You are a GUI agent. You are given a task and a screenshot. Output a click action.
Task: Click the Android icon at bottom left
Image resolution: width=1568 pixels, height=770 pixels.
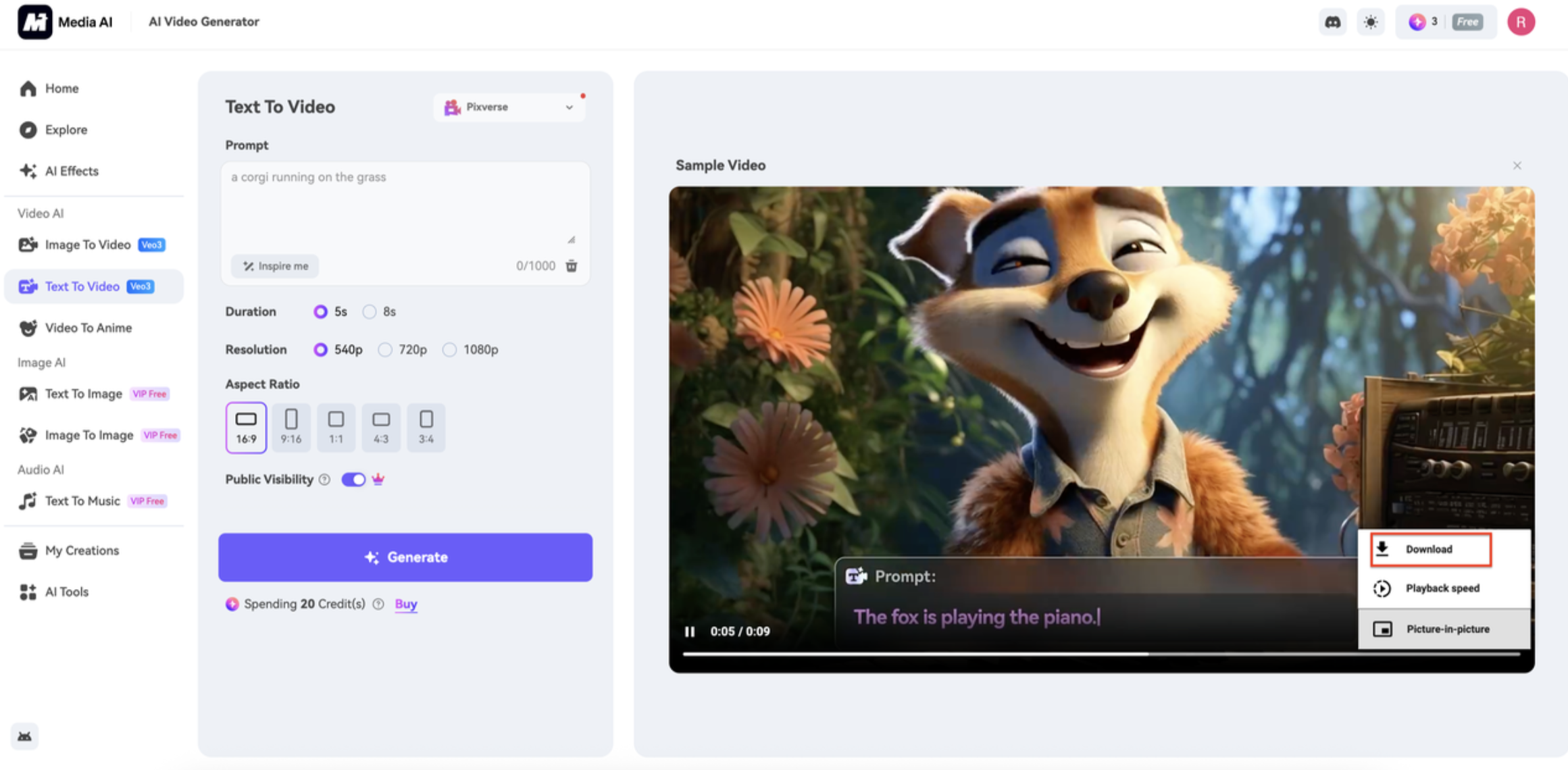coord(25,736)
